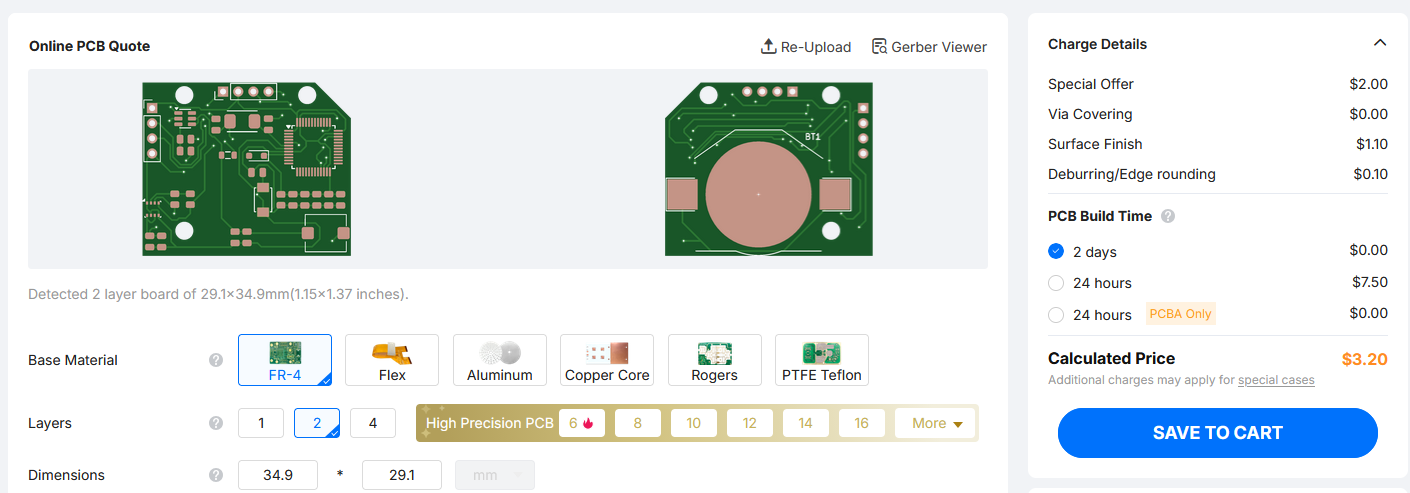Open the mm units dropdown
Image resolution: width=1410 pixels, height=493 pixels.
[495, 475]
